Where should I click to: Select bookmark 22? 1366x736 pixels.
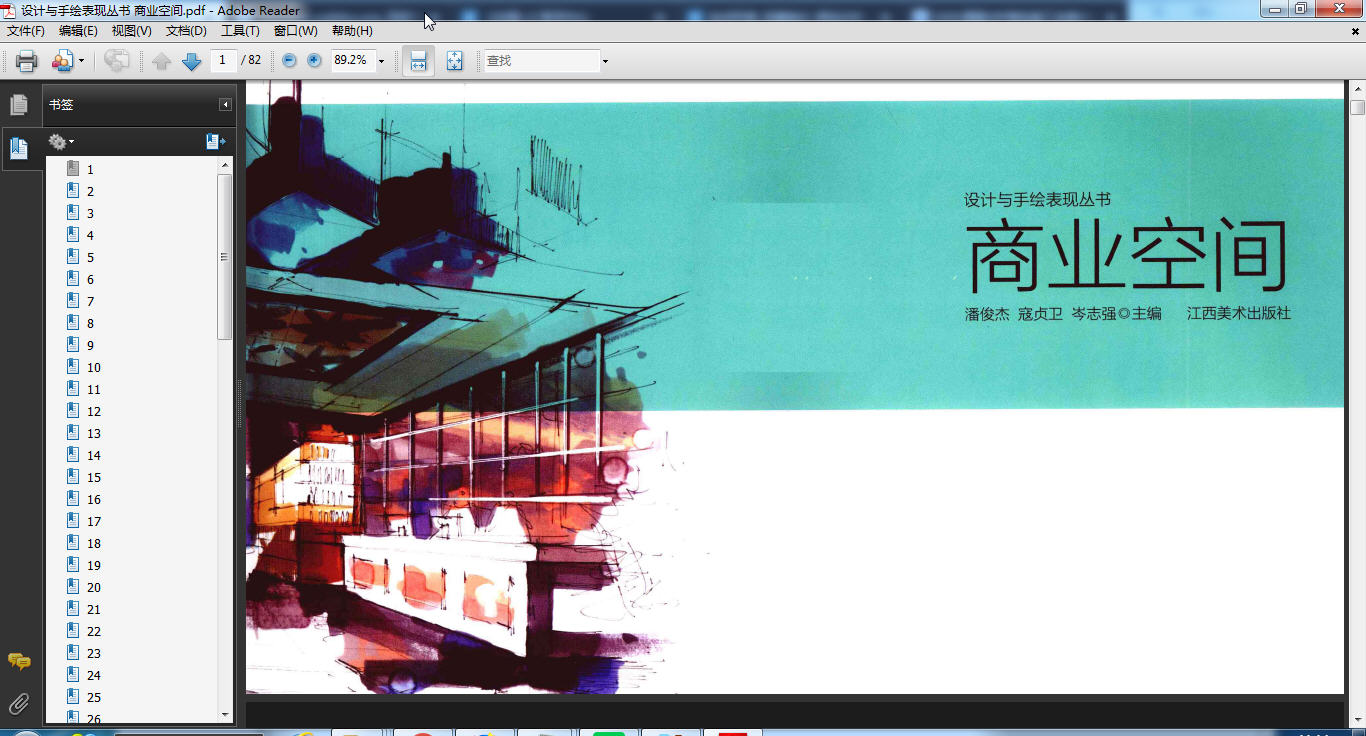tap(94, 632)
